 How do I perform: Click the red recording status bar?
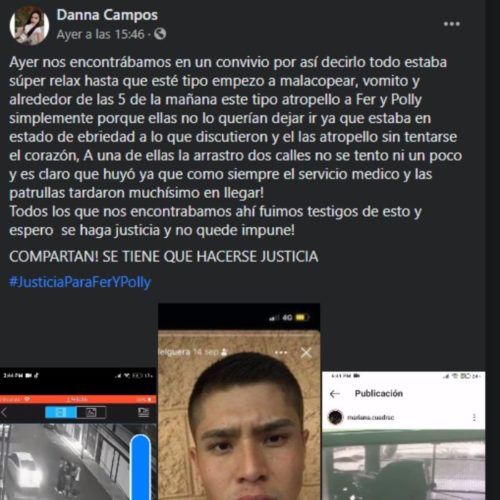[x=78, y=399]
